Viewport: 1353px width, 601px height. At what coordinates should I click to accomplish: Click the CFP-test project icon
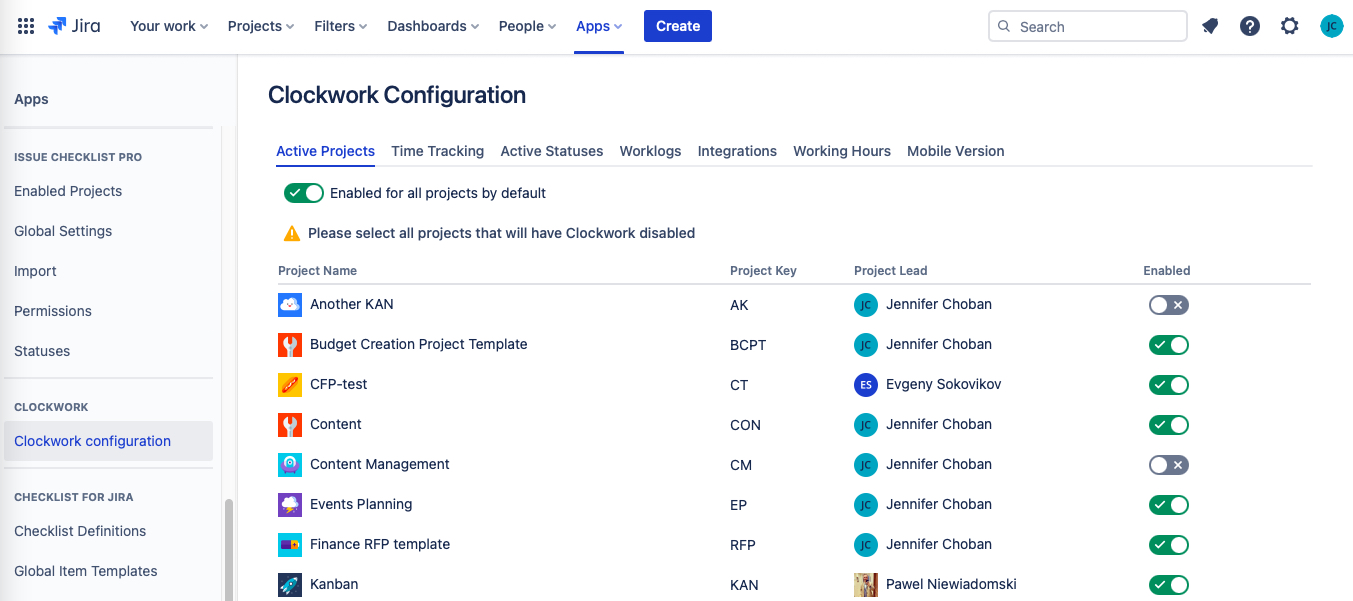[x=290, y=384]
